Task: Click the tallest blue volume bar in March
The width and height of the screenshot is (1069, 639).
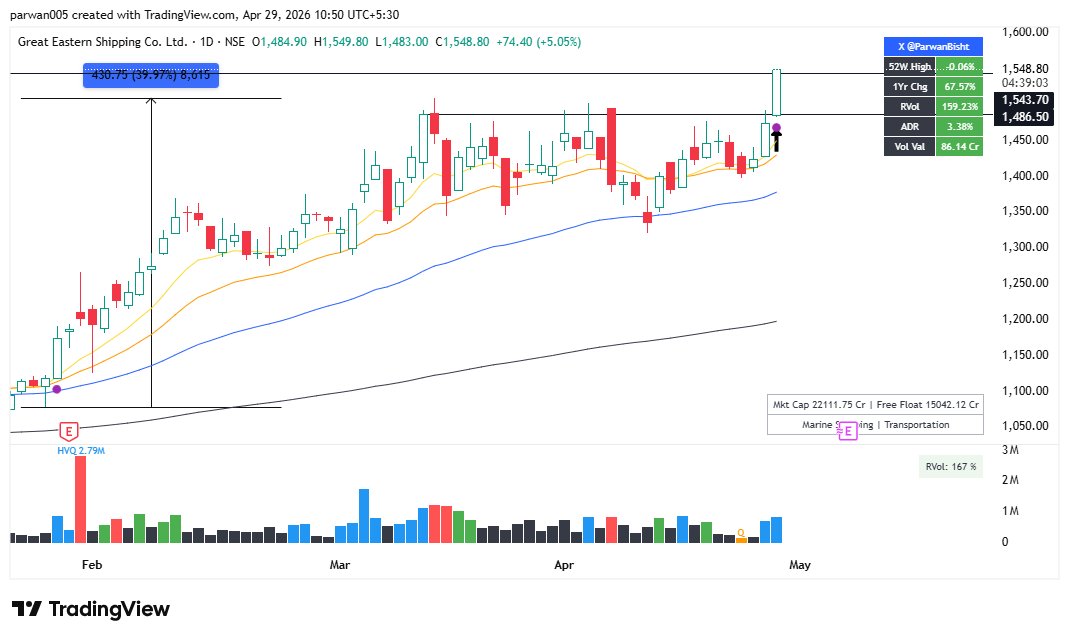Action: 364,516
